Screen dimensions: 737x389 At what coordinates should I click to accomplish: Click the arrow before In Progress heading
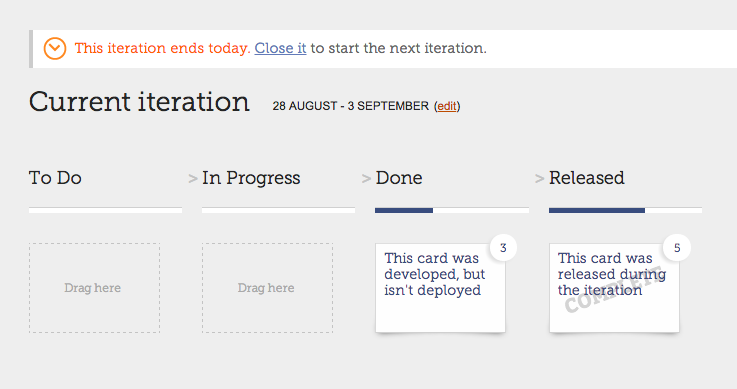[193, 179]
